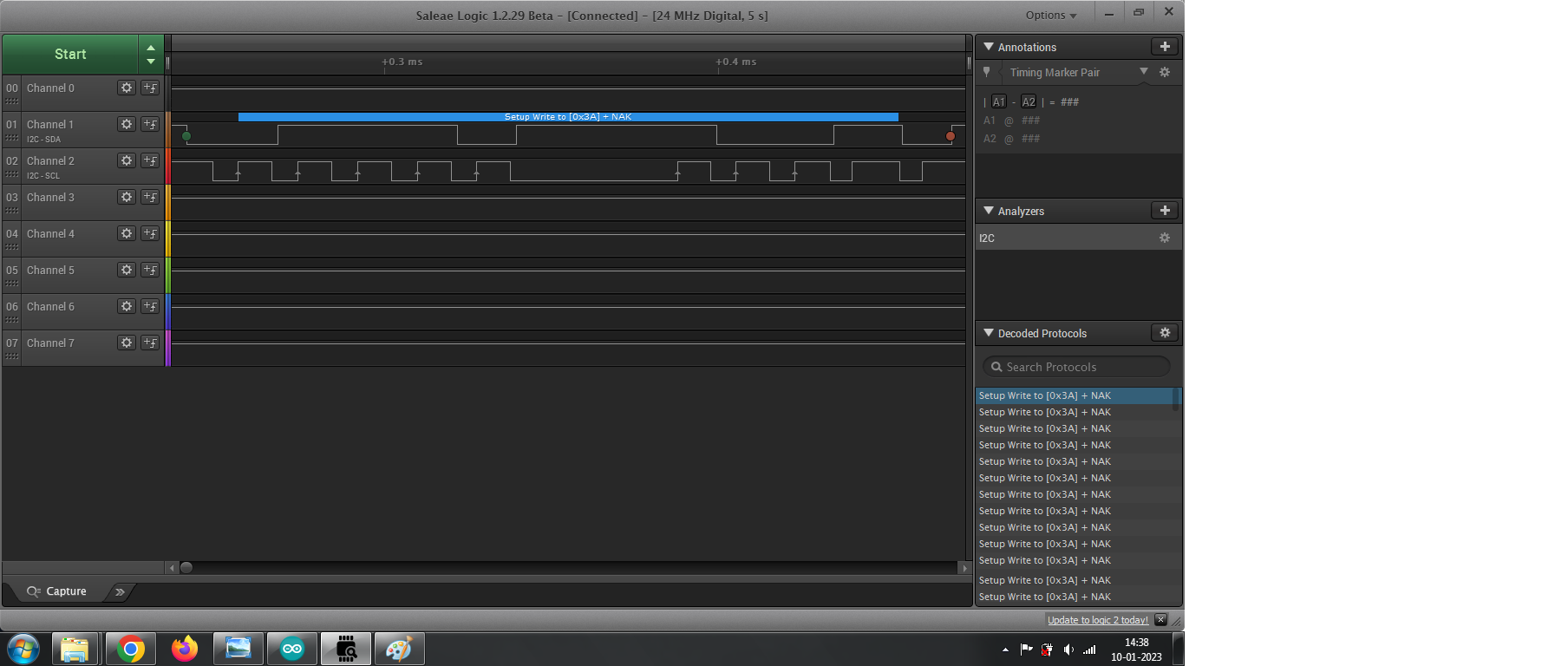Open settings gear for Channel 7

tap(127, 343)
